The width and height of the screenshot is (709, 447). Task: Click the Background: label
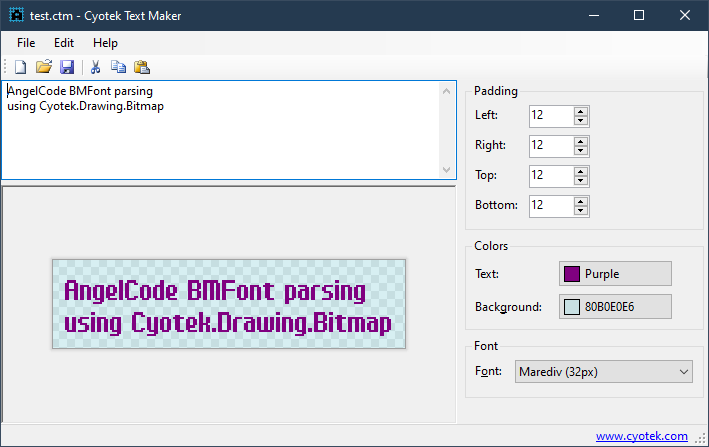pos(508,307)
